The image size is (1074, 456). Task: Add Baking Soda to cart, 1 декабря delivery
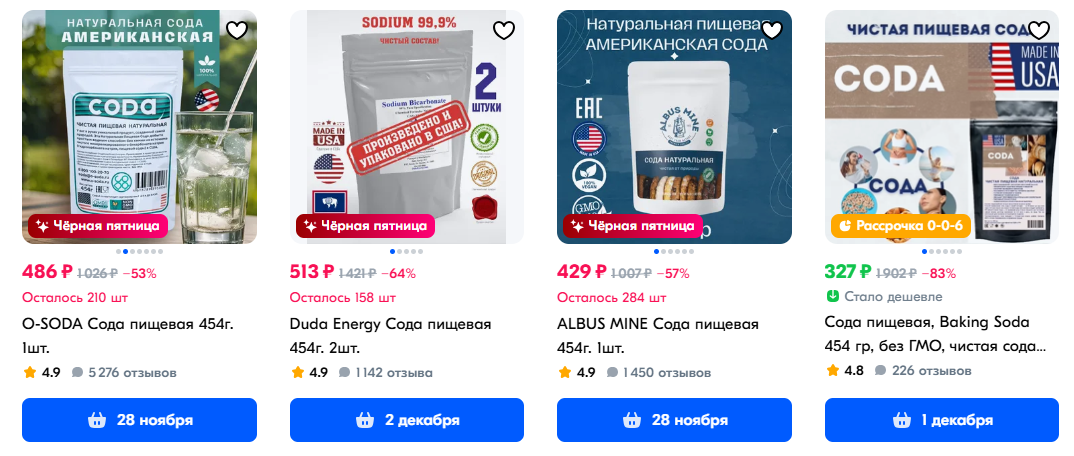(x=942, y=420)
